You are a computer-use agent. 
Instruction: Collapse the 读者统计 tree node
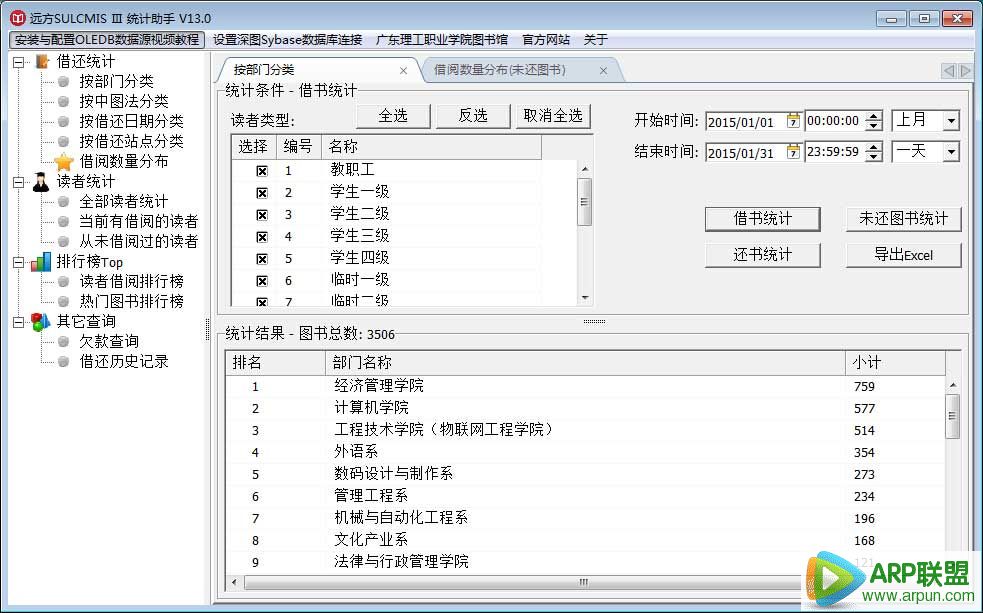pos(19,182)
